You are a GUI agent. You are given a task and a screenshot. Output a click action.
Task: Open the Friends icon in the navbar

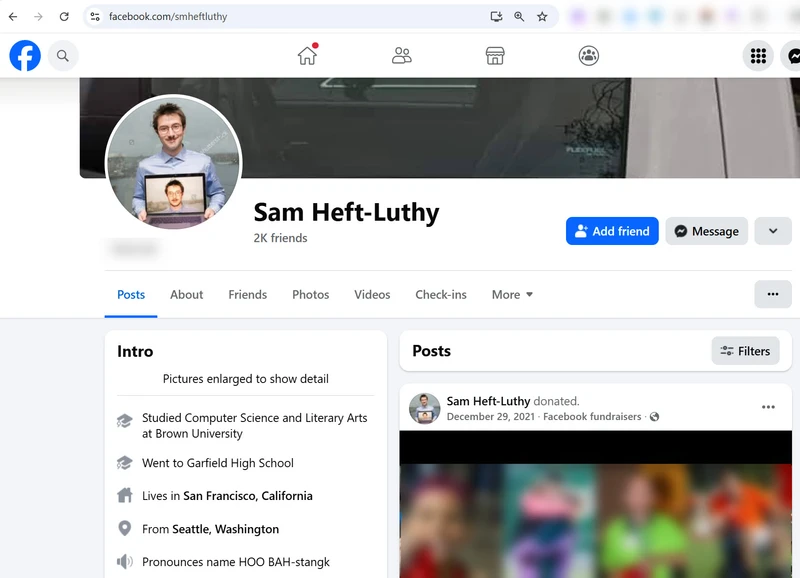[401, 56]
